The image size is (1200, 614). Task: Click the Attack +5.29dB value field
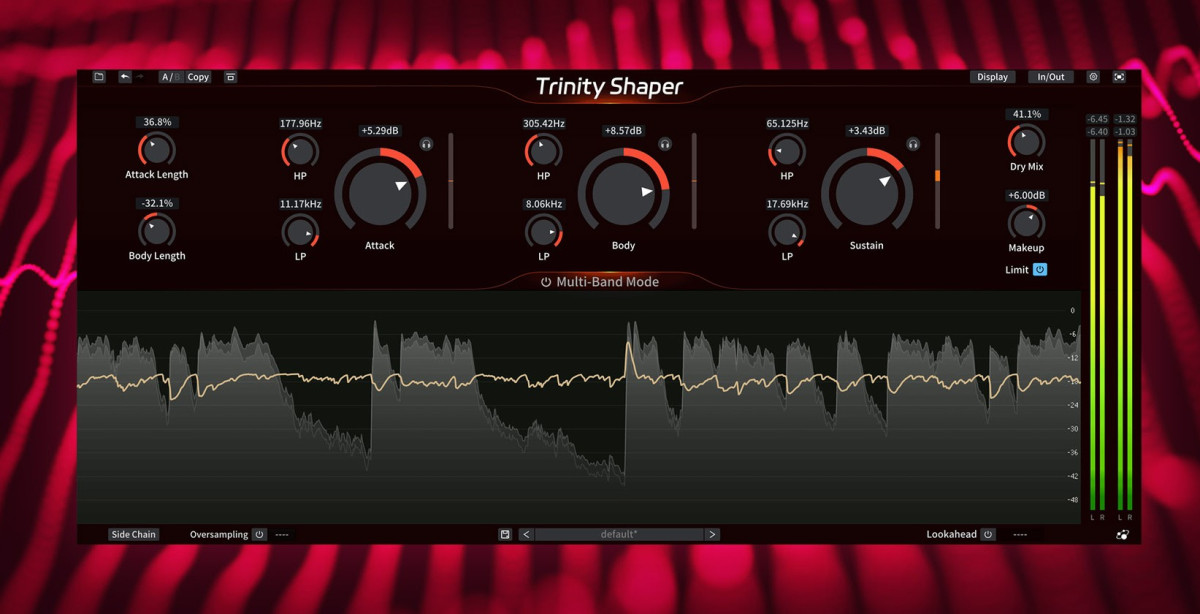click(x=380, y=131)
